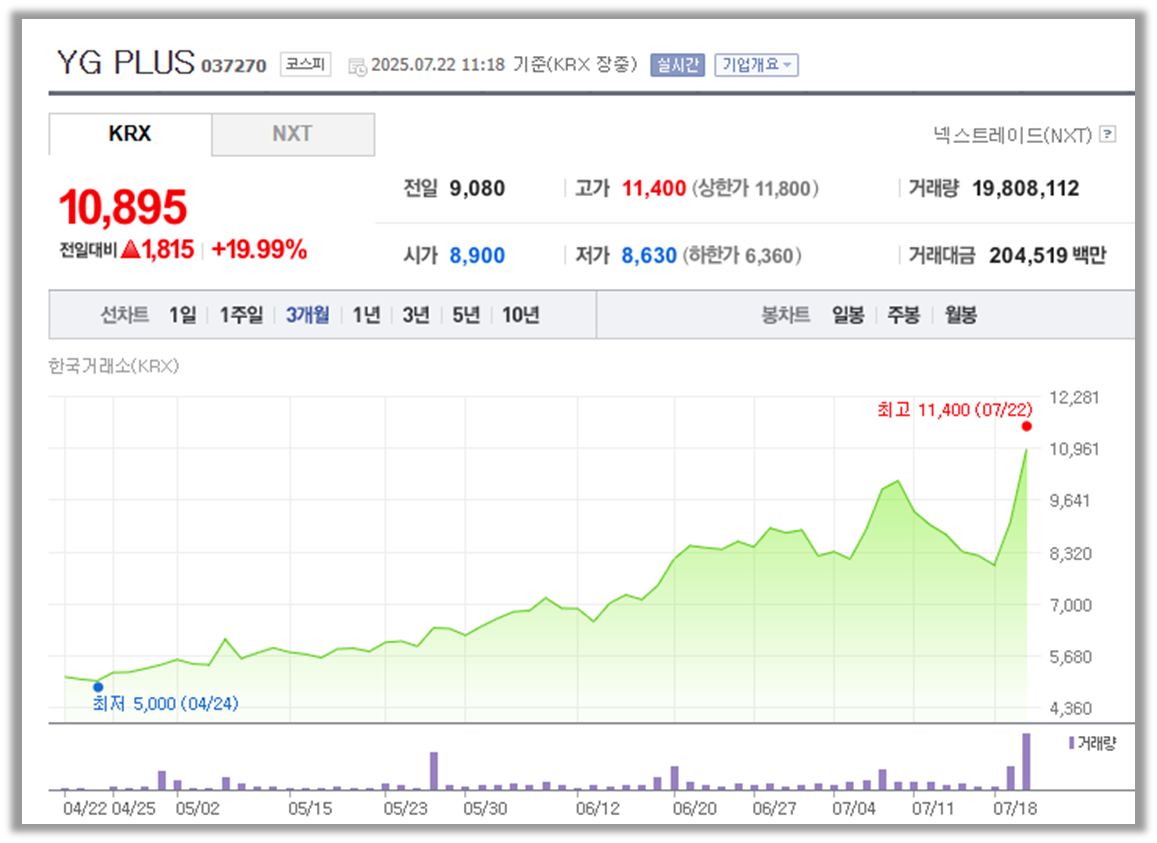Image resolution: width=1157 pixels, height=843 pixels.
Task: Click the volume bar spike near 05/23
Action: point(434,771)
